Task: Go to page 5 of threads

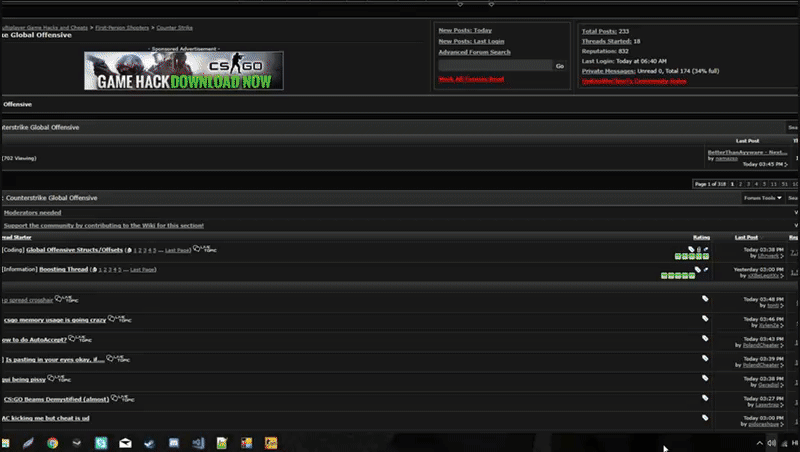Action: tap(764, 184)
